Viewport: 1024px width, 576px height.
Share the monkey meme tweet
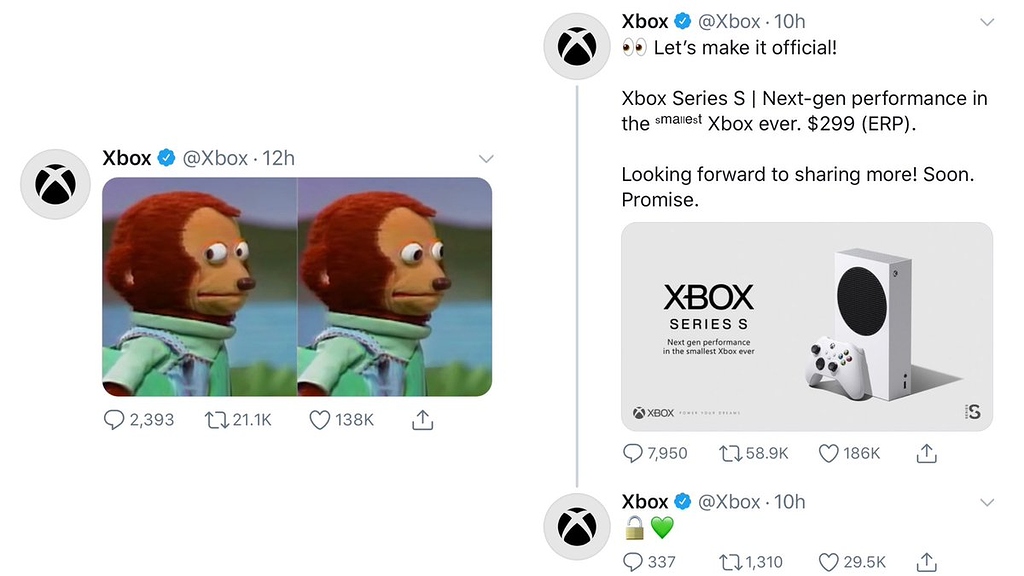(421, 419)
